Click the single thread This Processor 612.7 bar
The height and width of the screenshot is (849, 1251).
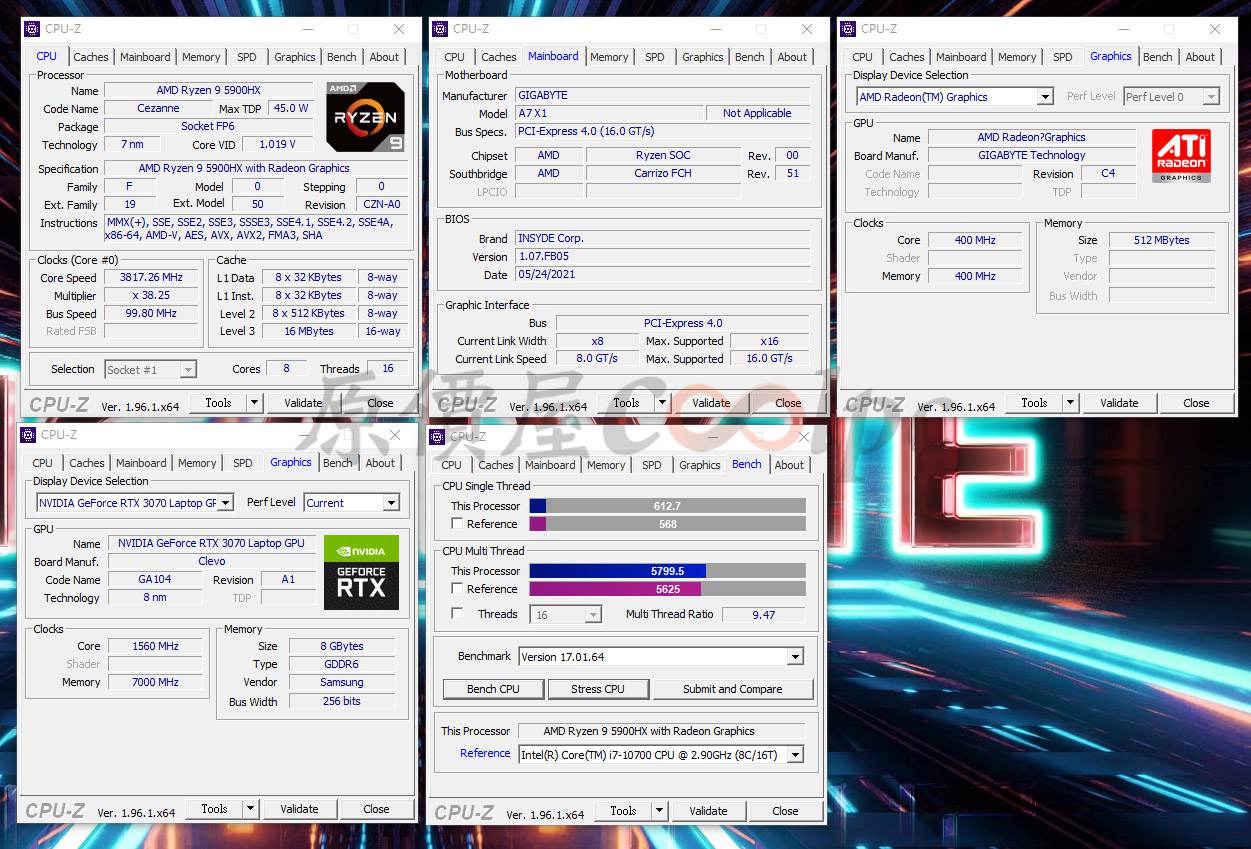pos(667,506)
